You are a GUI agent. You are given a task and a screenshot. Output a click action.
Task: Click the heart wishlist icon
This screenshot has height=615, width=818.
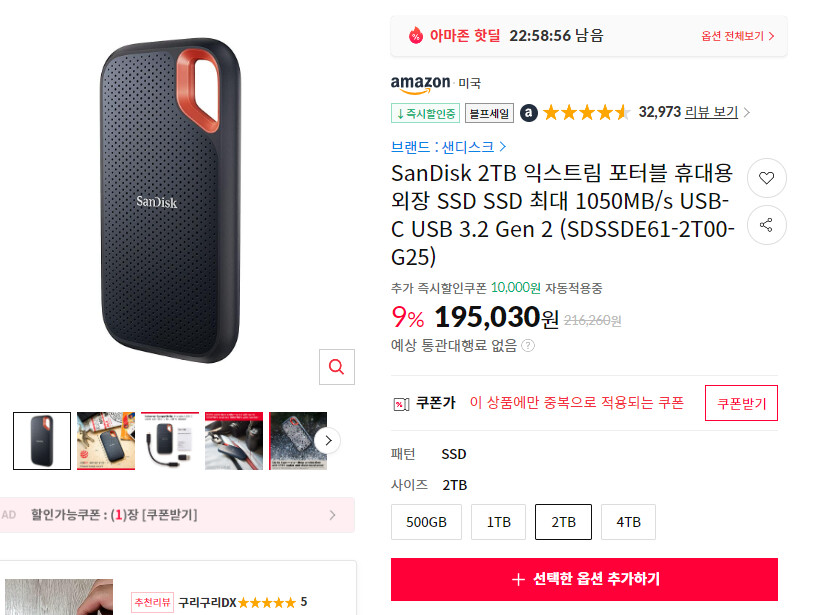[766, 178]
